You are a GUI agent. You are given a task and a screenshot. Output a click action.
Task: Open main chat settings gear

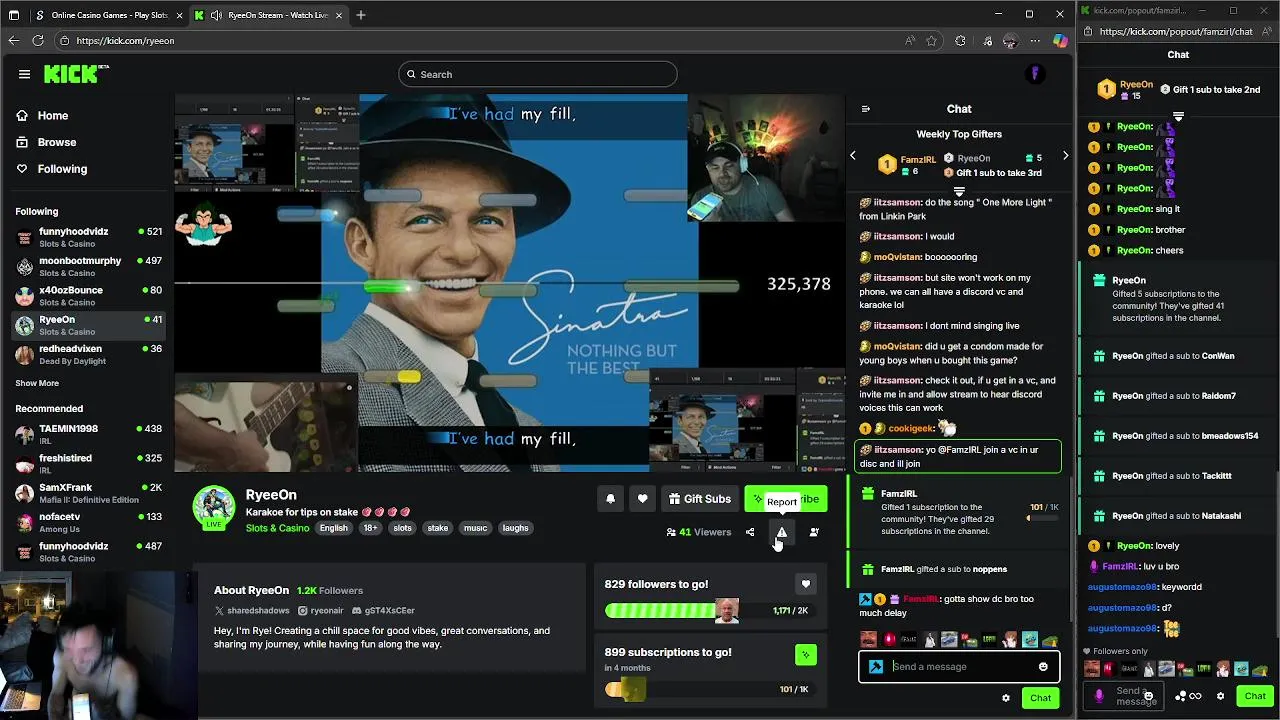pos(1006,698)
